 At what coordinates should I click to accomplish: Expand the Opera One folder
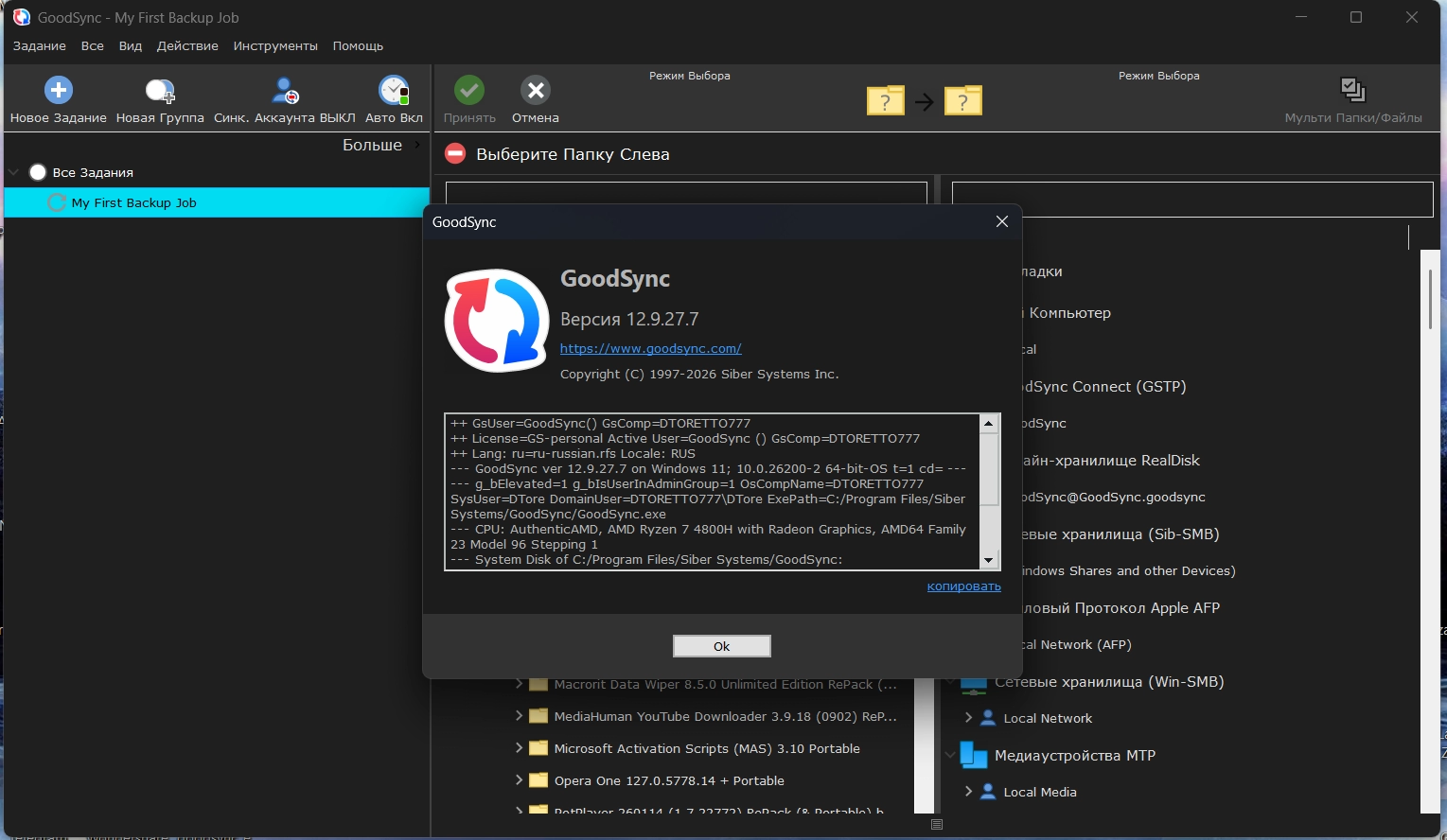(519, 780)
